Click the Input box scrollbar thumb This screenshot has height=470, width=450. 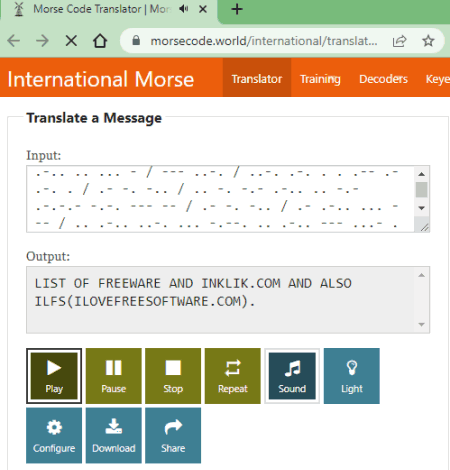point(421,190)
